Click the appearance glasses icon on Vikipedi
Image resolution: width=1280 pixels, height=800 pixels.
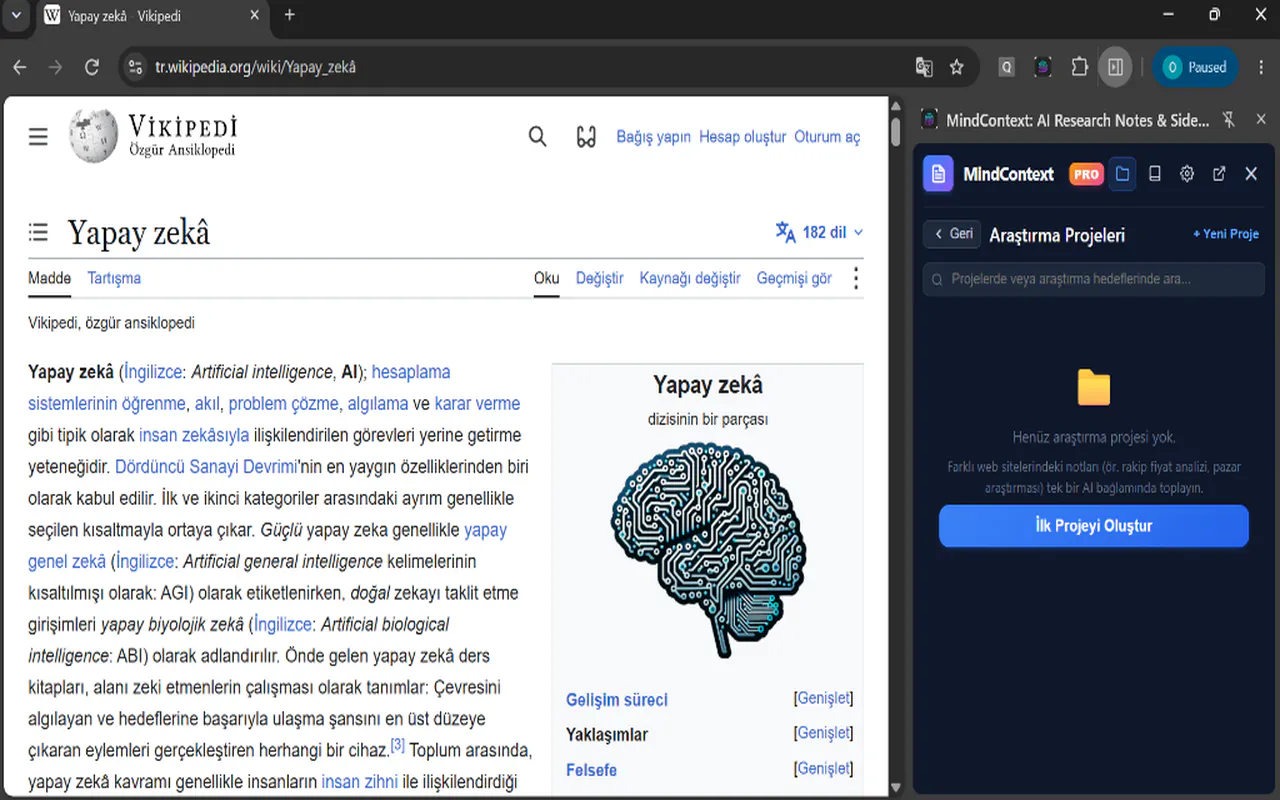click(587, 137)
